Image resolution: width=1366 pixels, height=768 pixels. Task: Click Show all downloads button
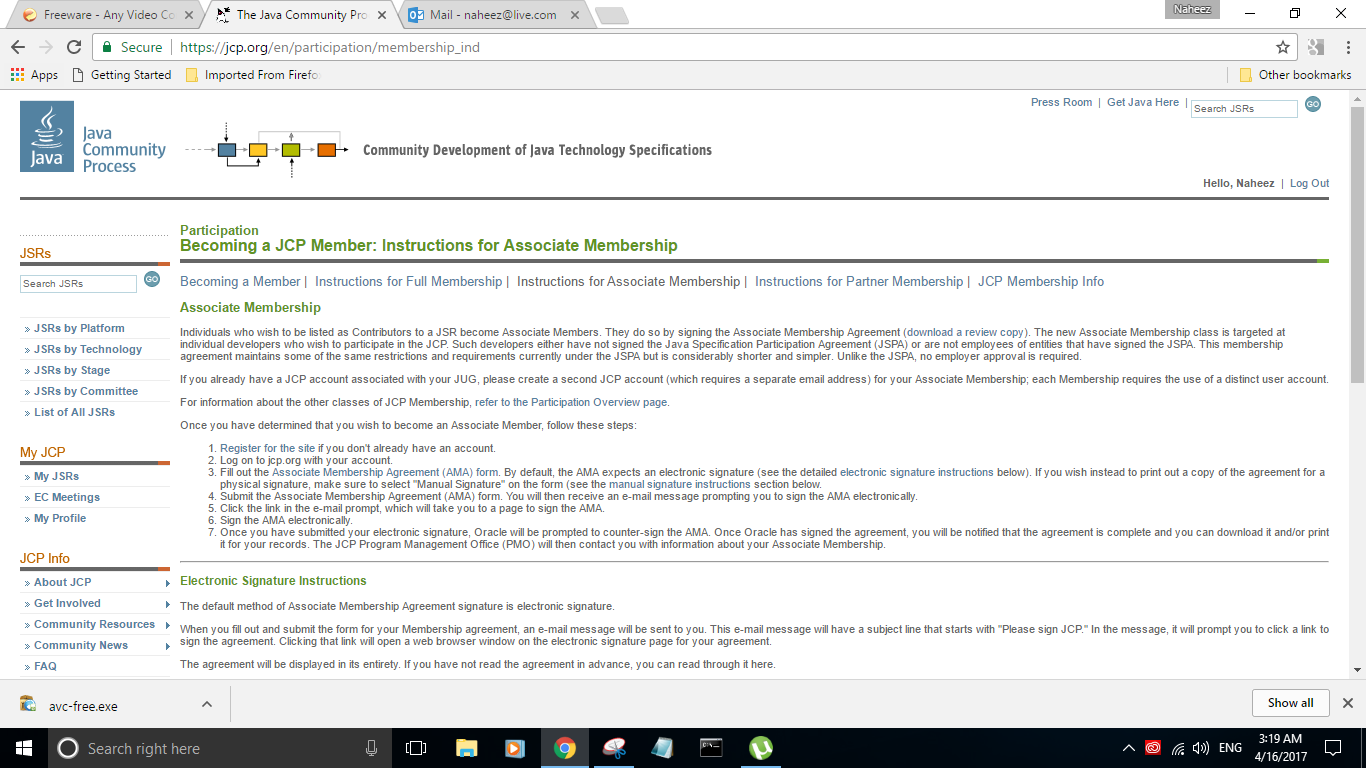(1290, 703)
